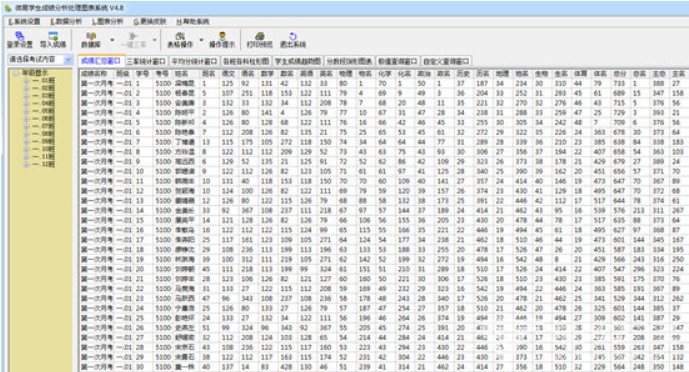Screen dimensions: 689x372
Task: Open the dropdown arrow beside 一键三率
Action: tap(154, 40)
